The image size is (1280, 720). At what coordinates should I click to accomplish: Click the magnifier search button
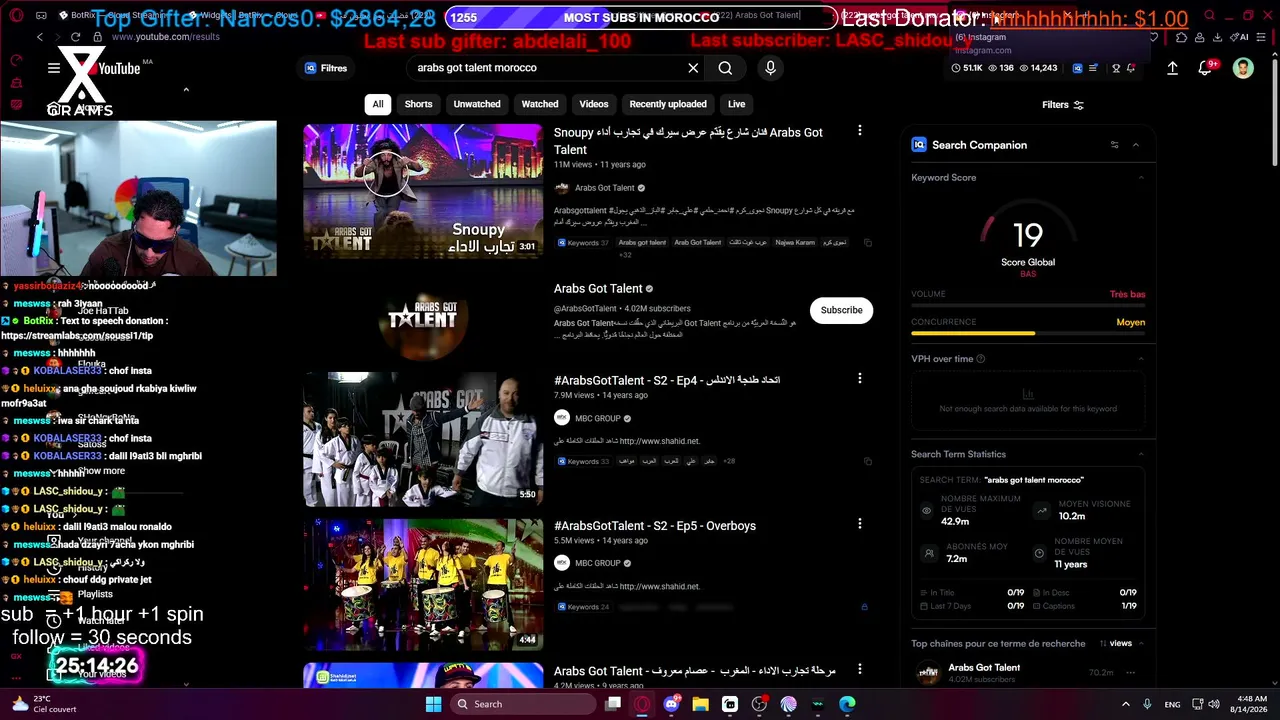pyautogui.click(x=725, y=68)
